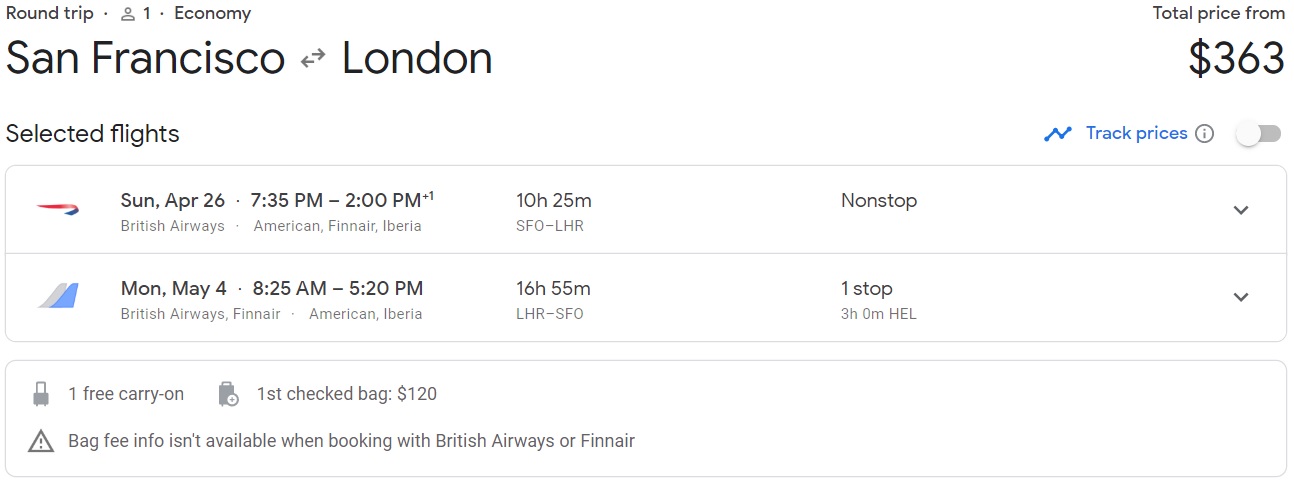Click the checked bag suitcase icon
1294x484 pixels.
(x=228, y=394)
